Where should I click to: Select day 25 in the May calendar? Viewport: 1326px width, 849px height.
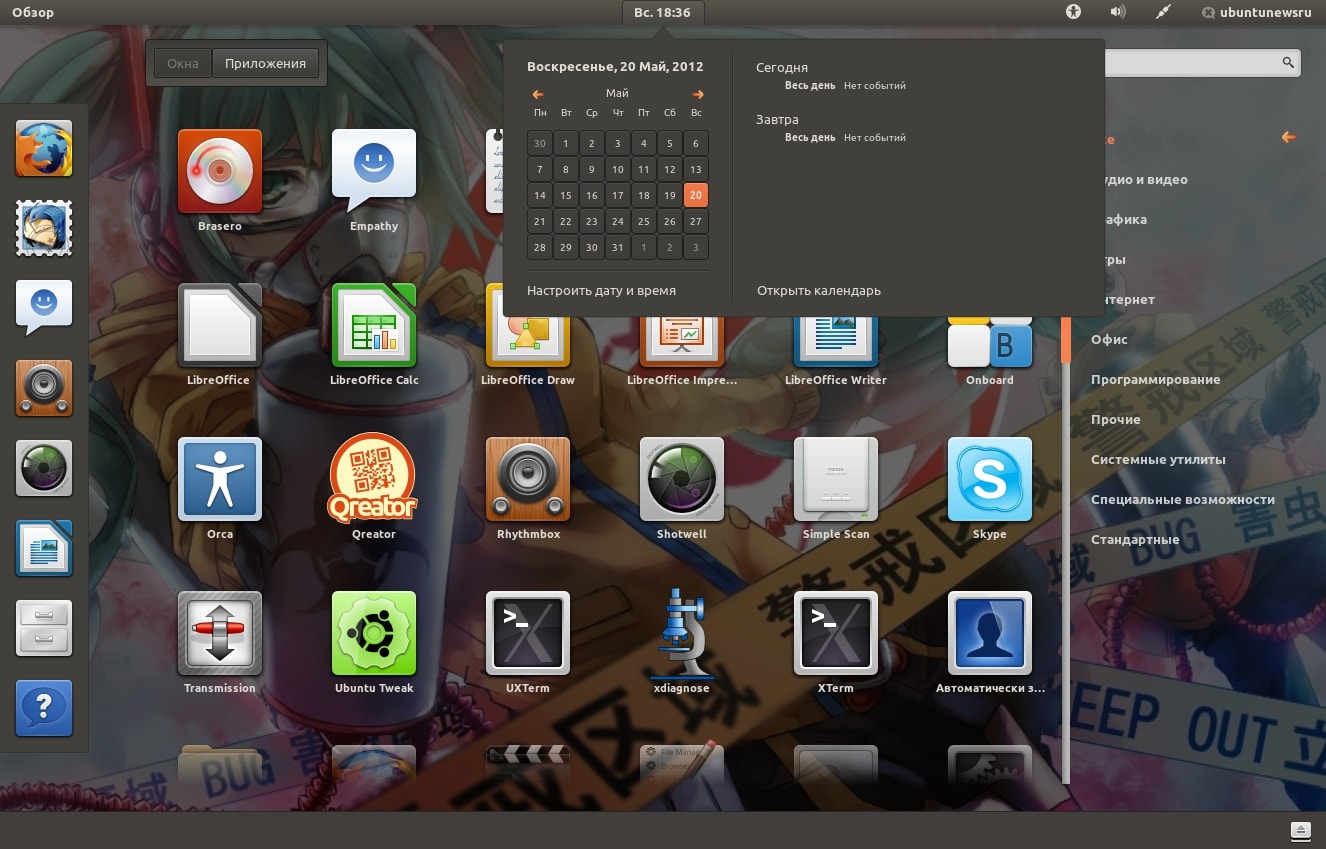[644, 221]
